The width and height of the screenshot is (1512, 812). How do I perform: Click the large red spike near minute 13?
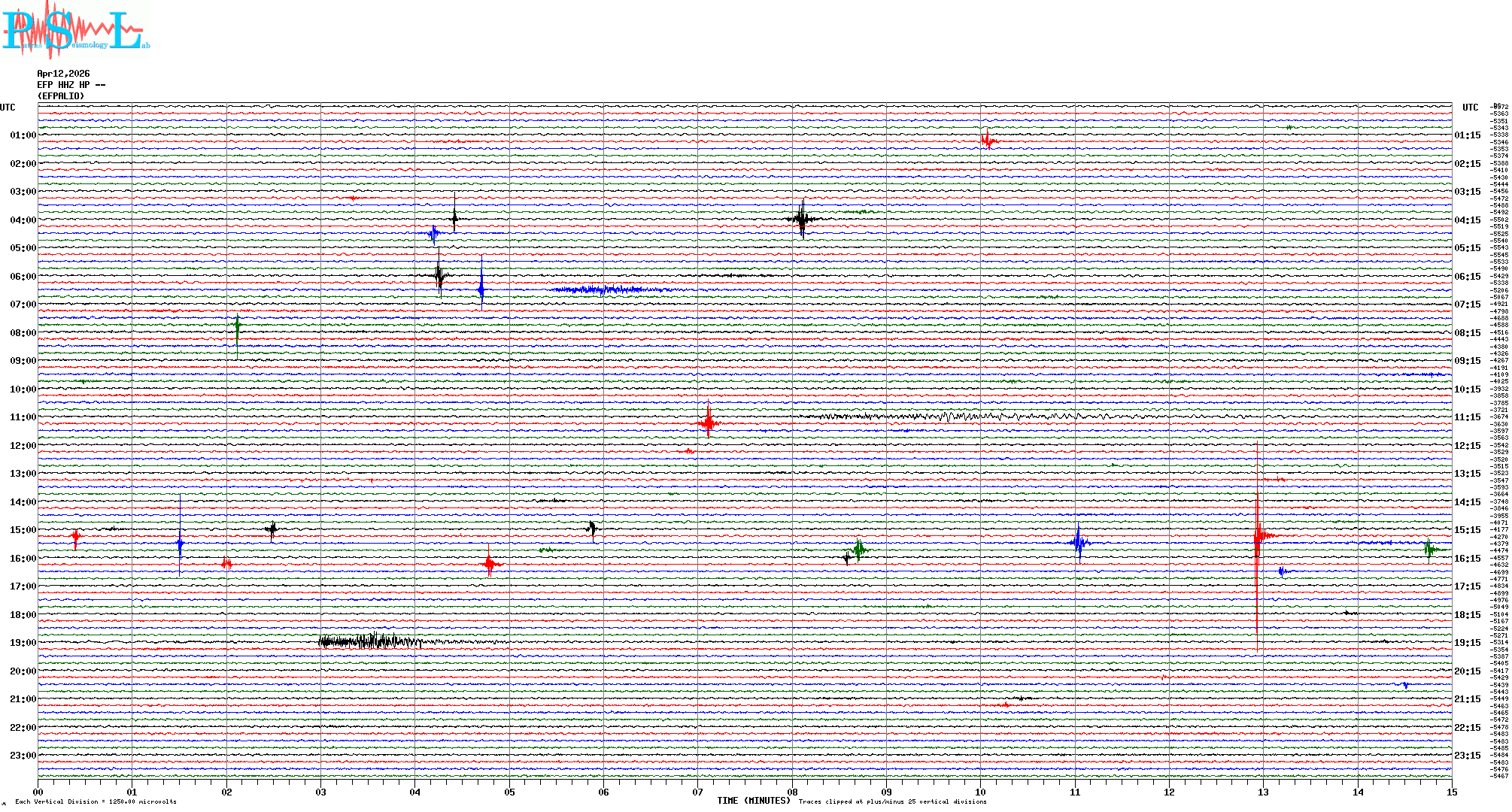coord(1257,536)
